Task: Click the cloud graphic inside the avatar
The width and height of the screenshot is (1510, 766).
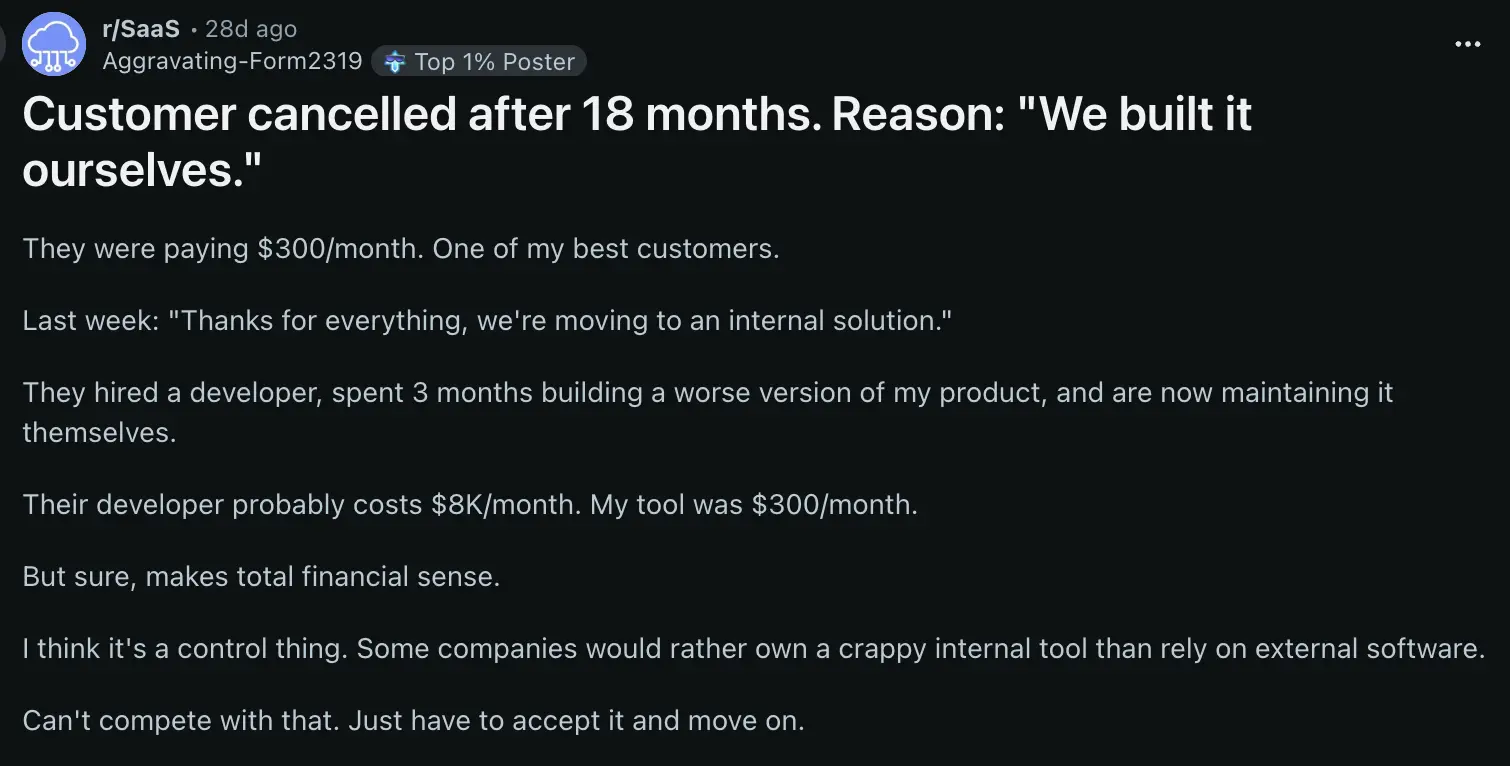Action: click(53, 44)
